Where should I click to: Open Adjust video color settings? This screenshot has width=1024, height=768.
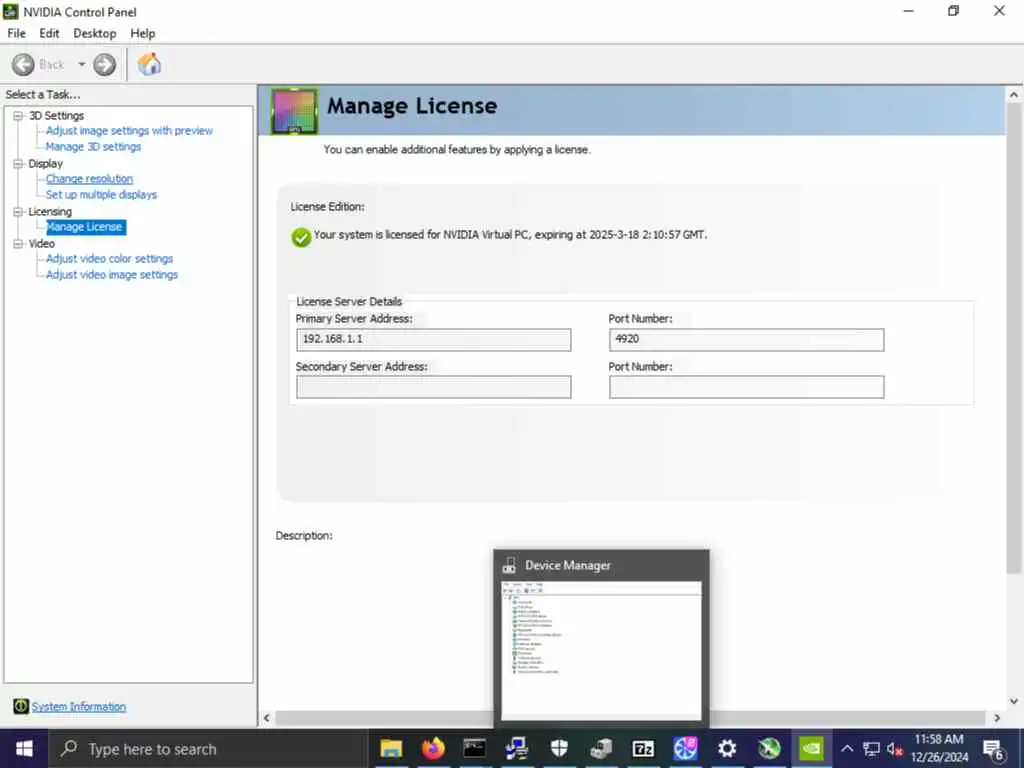[x=109, y=259]
